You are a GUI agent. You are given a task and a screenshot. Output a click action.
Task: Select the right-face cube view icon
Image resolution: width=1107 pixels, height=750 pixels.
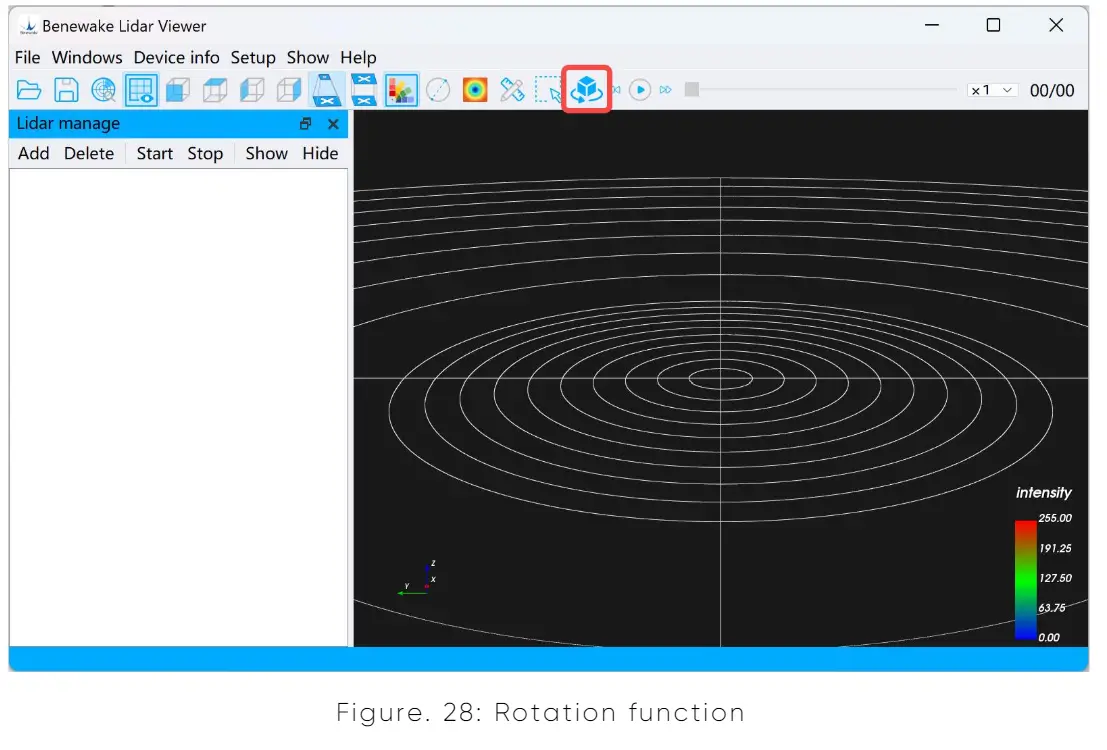coord(289,90)
